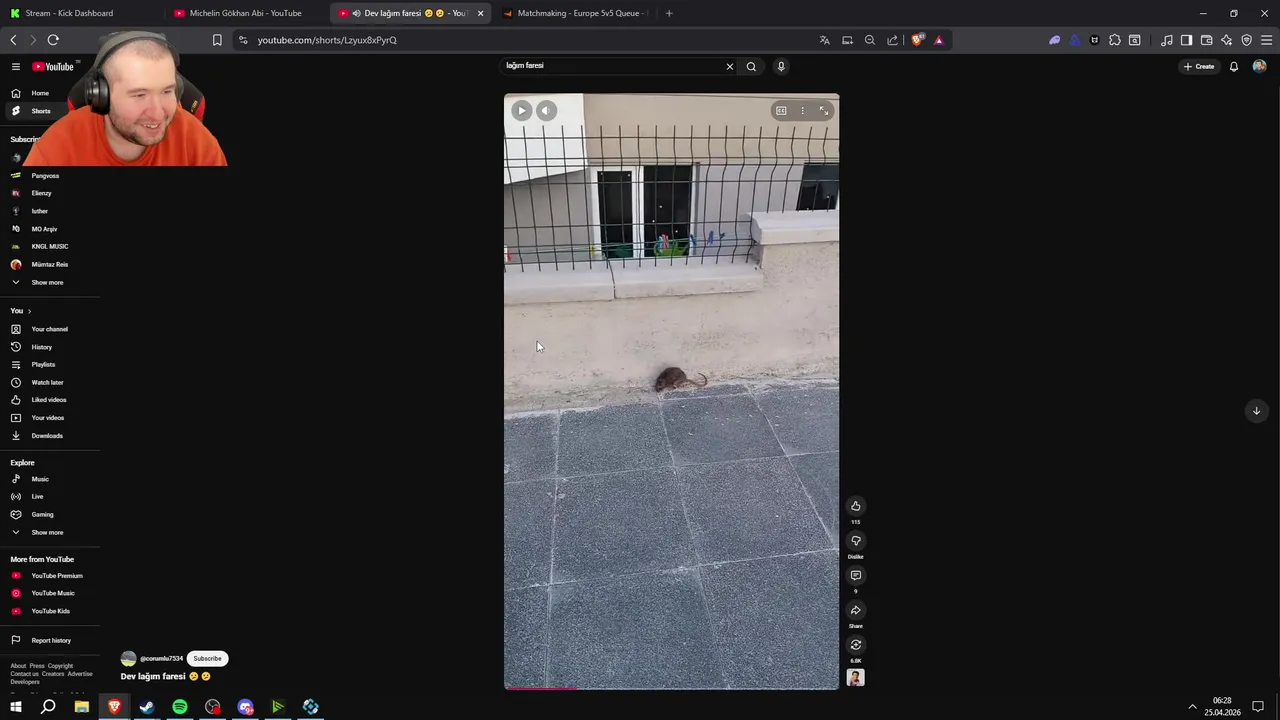Expand Explore with Show more
Viewport: 1280px width, 720px height.
tap(47, 532)
